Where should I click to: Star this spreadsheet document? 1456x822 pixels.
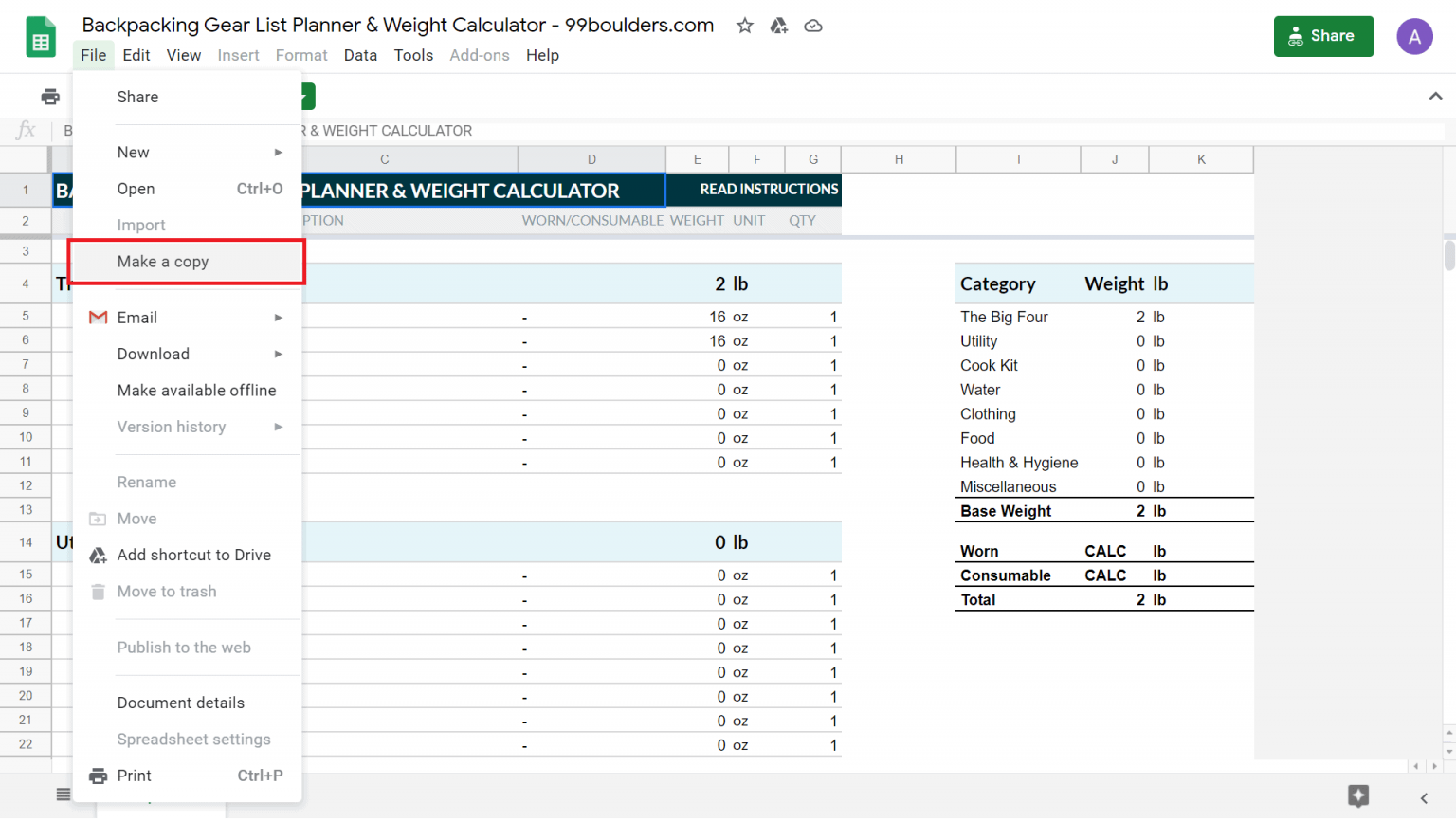(x=745, y=26)
